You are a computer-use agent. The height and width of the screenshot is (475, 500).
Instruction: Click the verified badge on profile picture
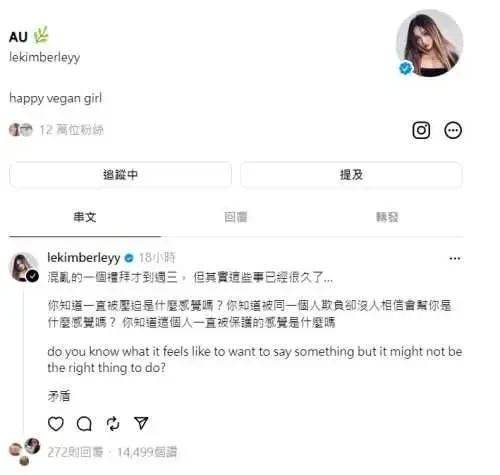[x=406, y=68]
